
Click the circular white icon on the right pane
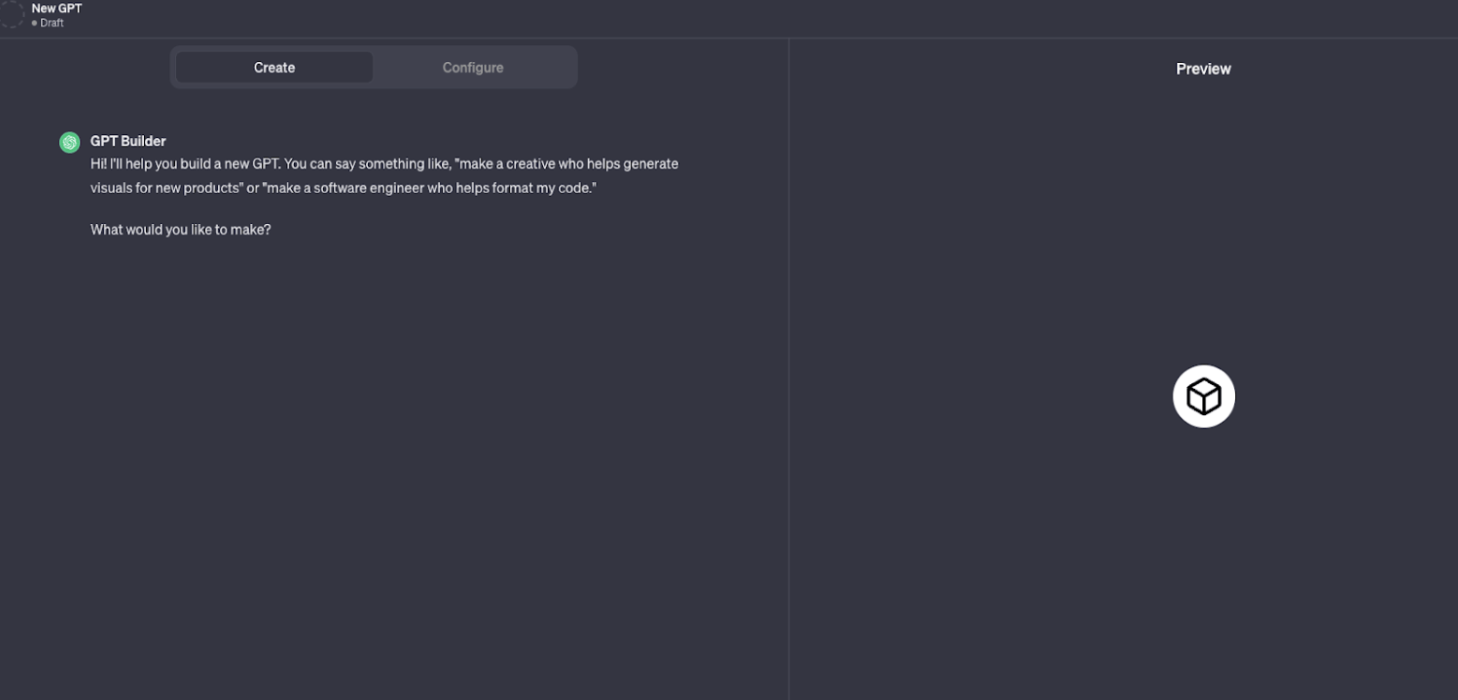[x=1203, y=395]
